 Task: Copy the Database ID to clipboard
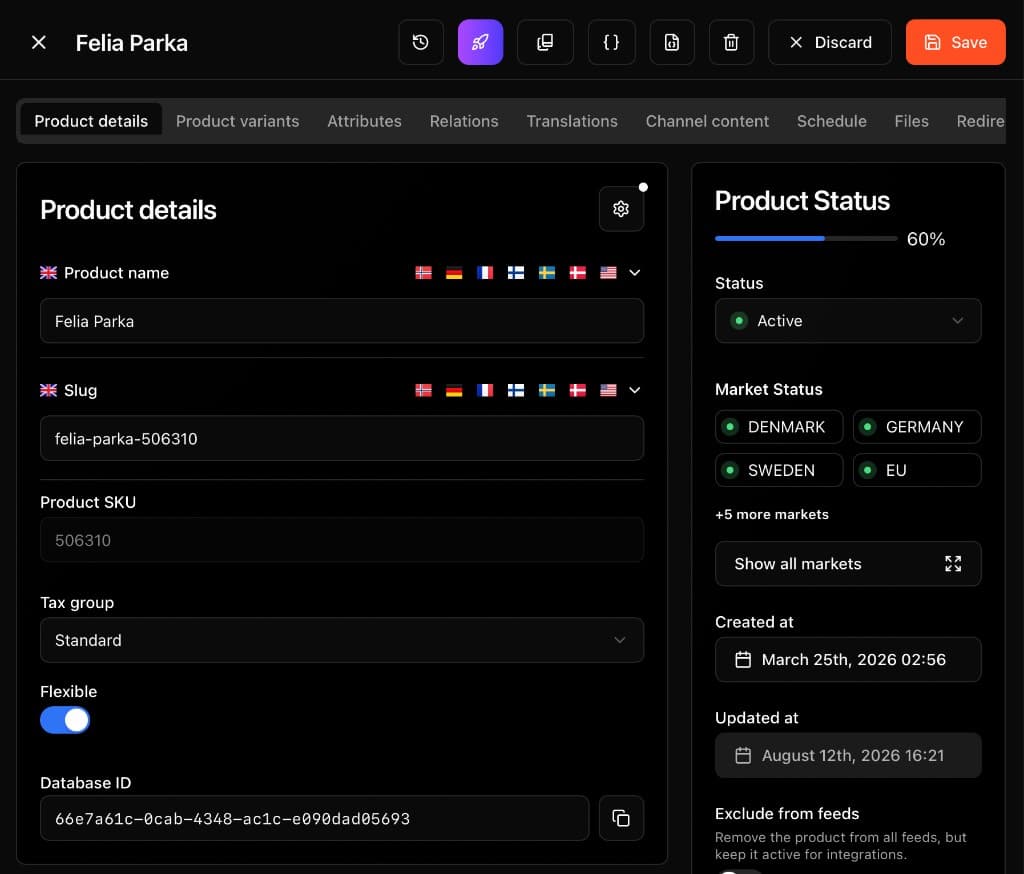(621, 818)
